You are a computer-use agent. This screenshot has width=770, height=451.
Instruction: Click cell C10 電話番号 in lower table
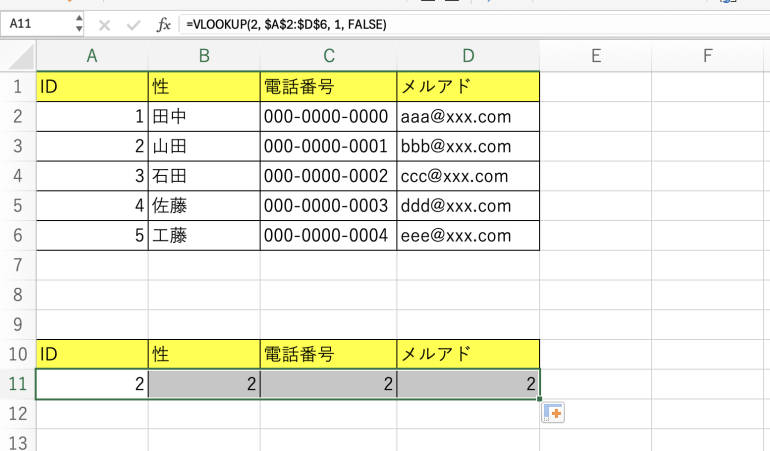pos(329,354)
